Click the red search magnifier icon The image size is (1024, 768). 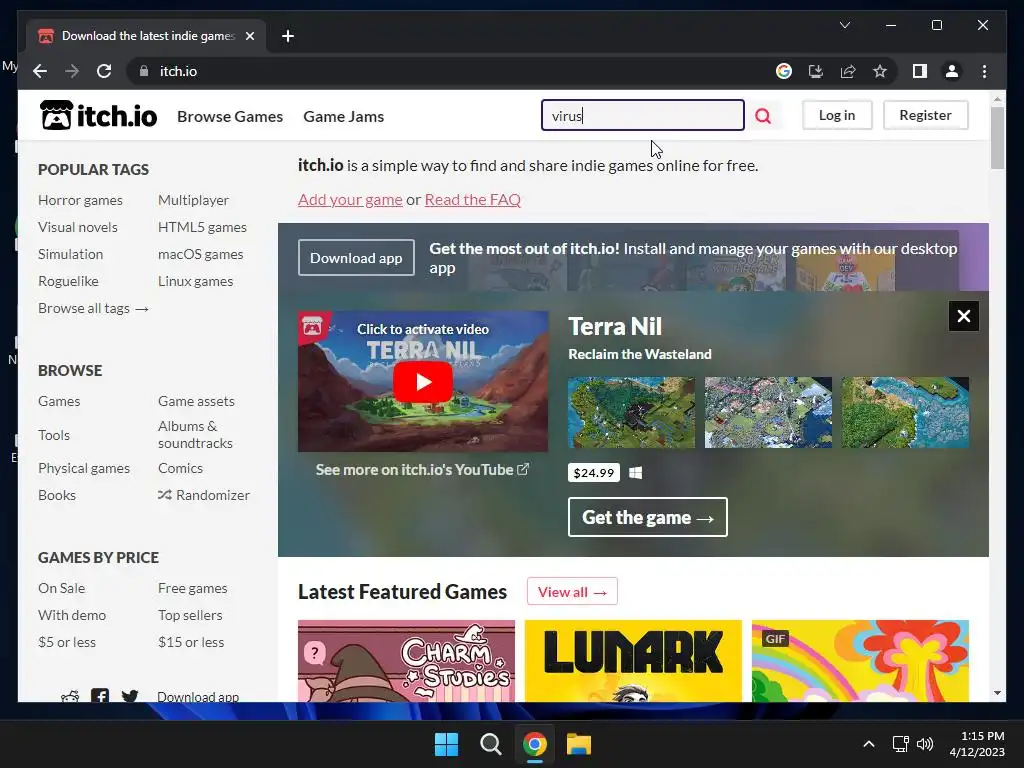tap(763, 116)
